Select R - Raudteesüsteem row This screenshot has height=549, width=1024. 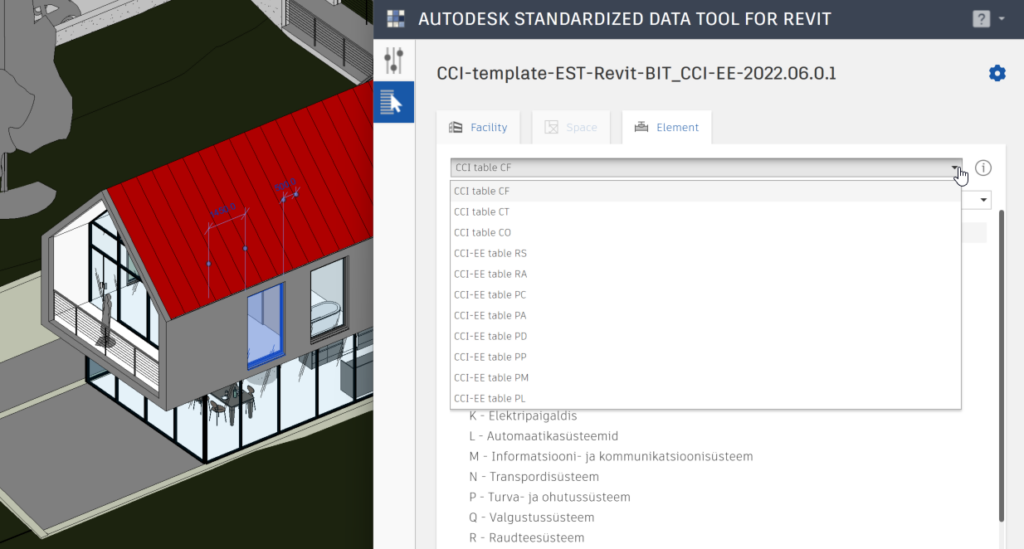coord(526,537)
